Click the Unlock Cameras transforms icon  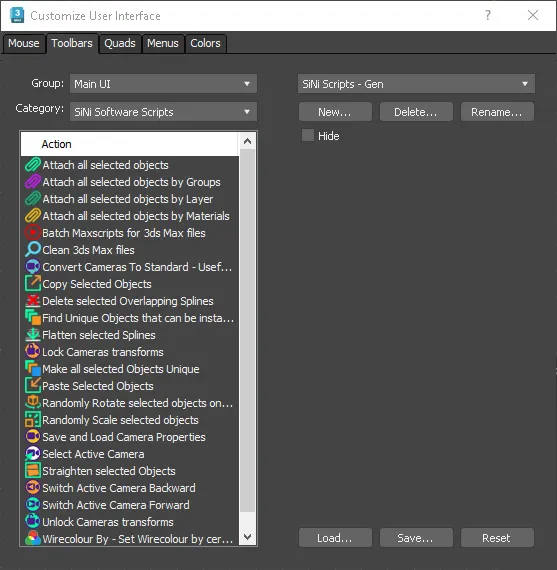point(33,522)
